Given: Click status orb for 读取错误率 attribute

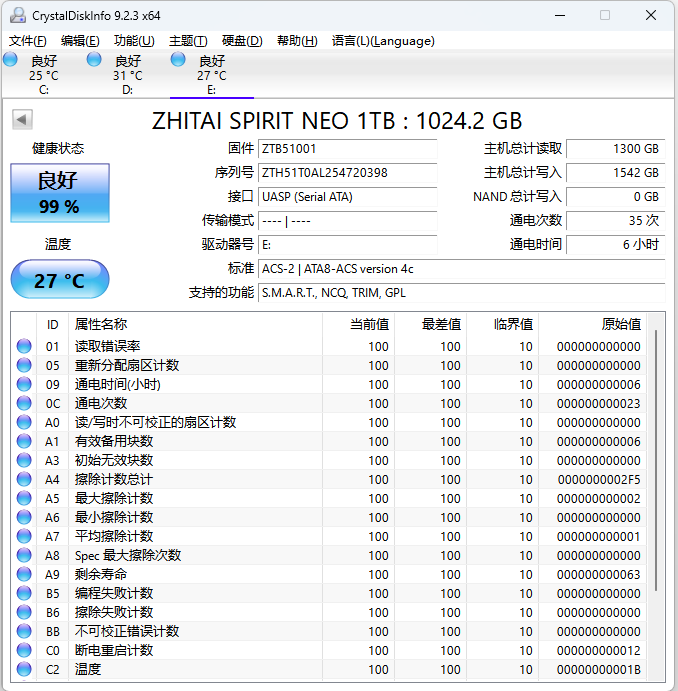Looking at the screenshot, I should [x=24, y=347].
